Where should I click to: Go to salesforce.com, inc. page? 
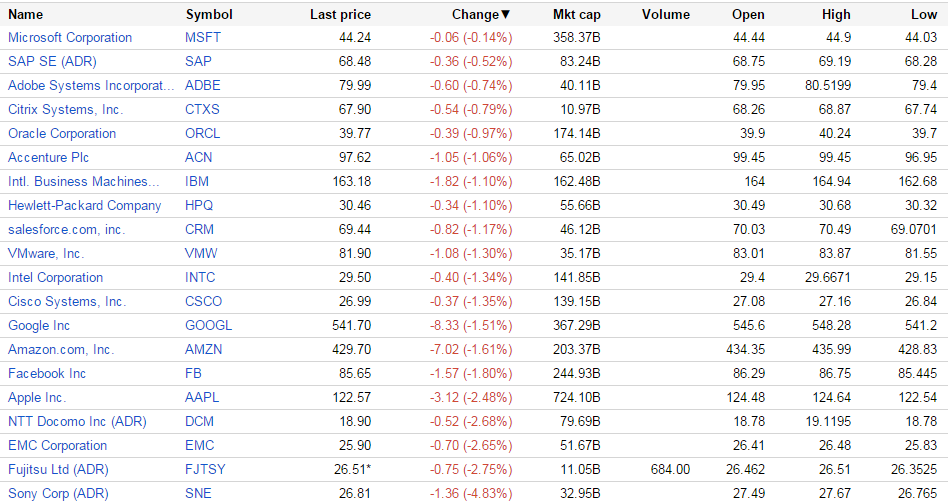click(x=67, y=230)
